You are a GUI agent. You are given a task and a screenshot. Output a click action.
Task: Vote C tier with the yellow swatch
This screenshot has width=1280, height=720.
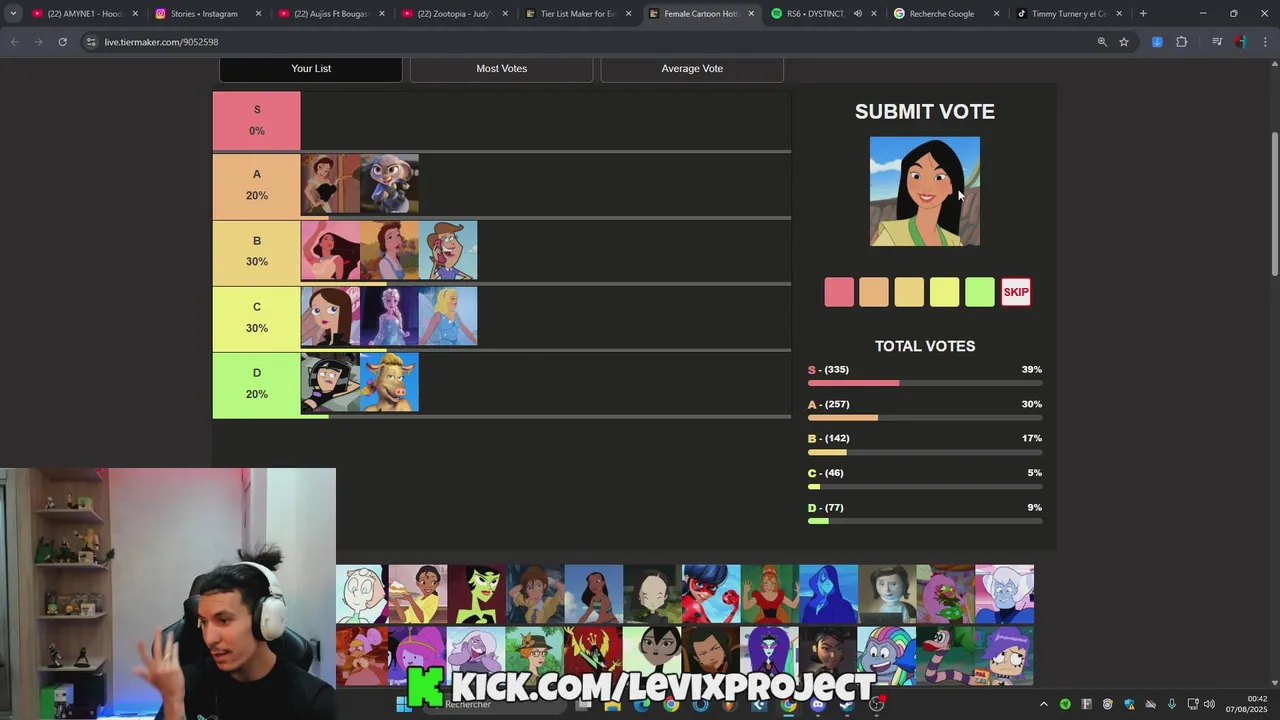coord(945,292)
